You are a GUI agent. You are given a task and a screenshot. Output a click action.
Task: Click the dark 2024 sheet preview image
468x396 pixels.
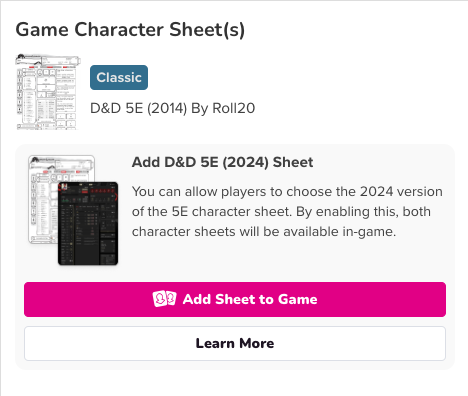tap(88, 223)
